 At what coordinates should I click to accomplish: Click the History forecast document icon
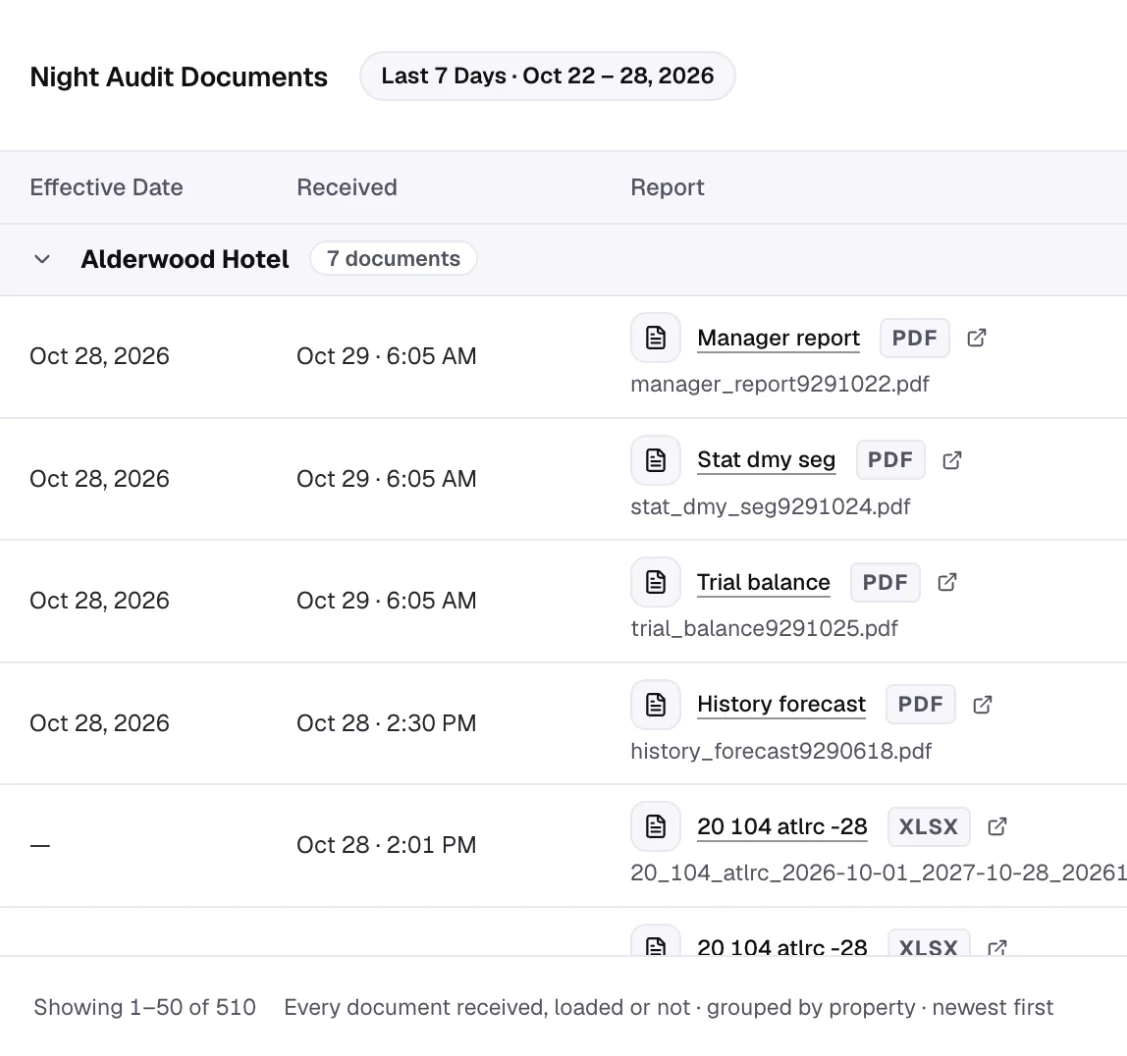(x=656, y=704)
